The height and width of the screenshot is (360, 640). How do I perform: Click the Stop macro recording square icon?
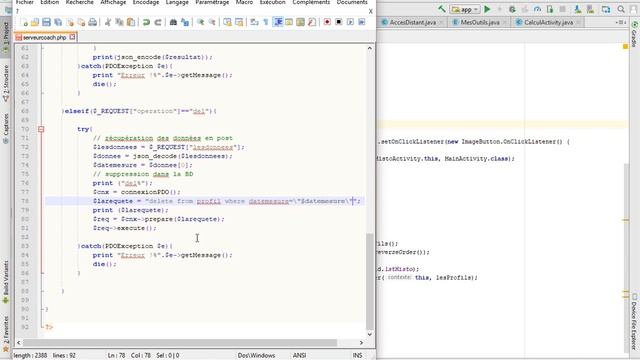click(x=338, y=22)
